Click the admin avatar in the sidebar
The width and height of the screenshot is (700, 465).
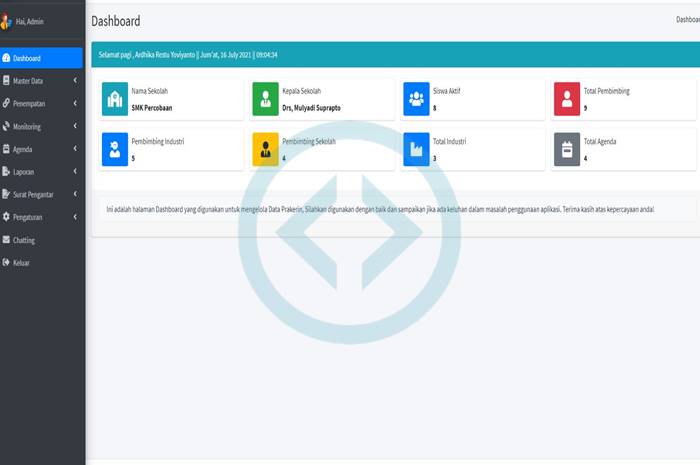pos(7,21)
